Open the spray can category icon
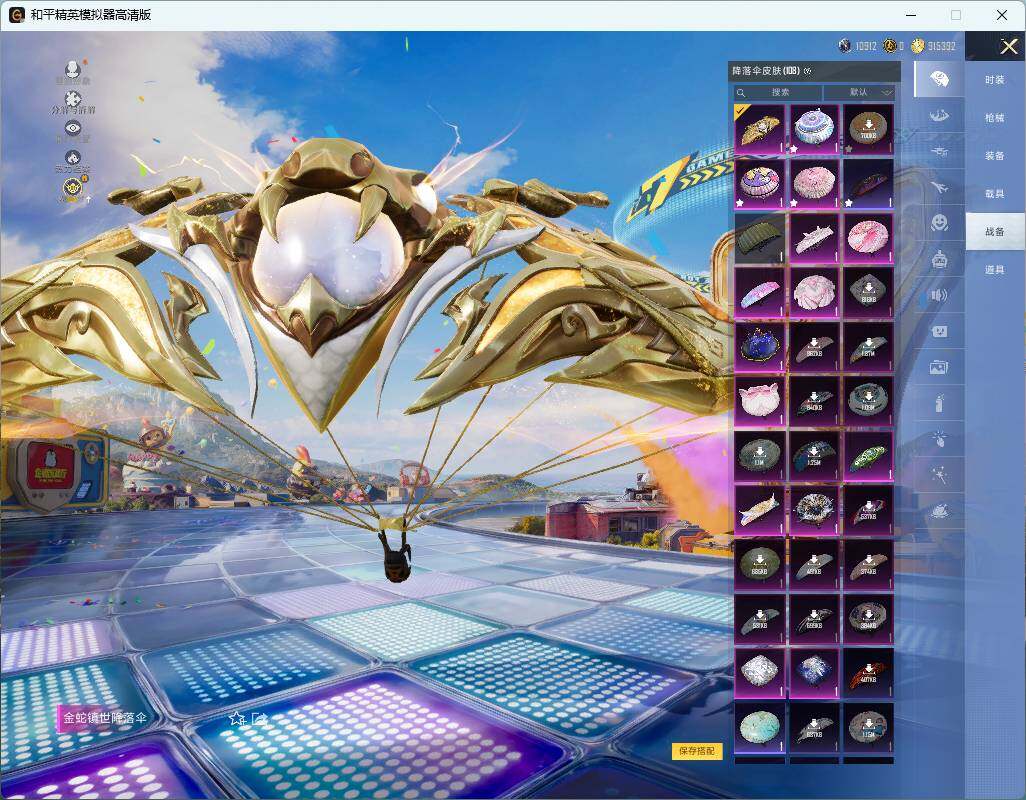The width and height of the screenshot is (1026, 800). [939, 404]
